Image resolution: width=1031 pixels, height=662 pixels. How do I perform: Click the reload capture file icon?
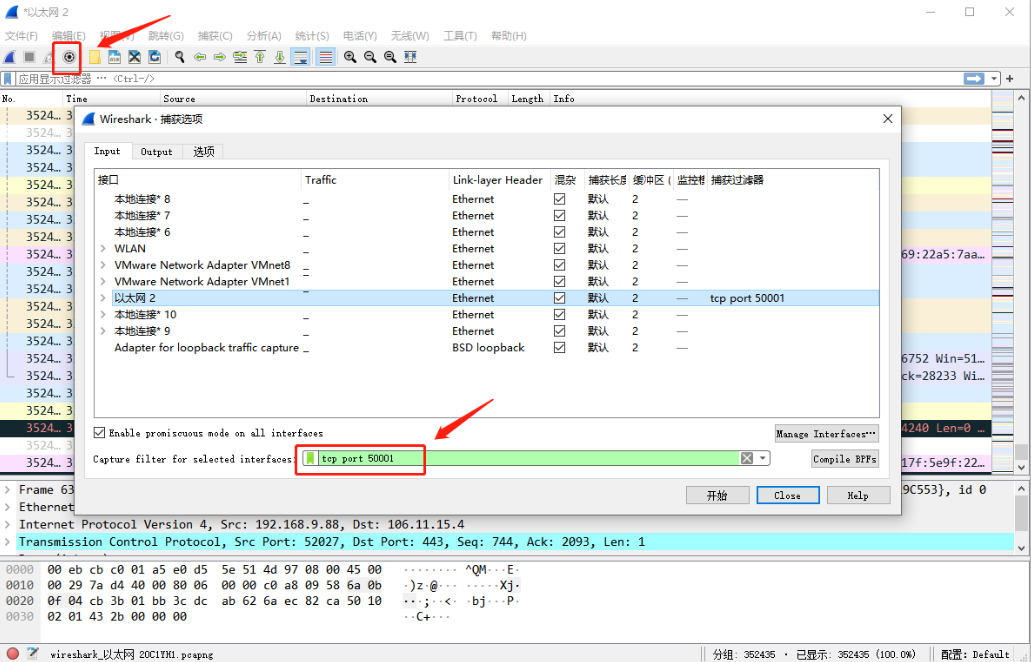[155, 57]
